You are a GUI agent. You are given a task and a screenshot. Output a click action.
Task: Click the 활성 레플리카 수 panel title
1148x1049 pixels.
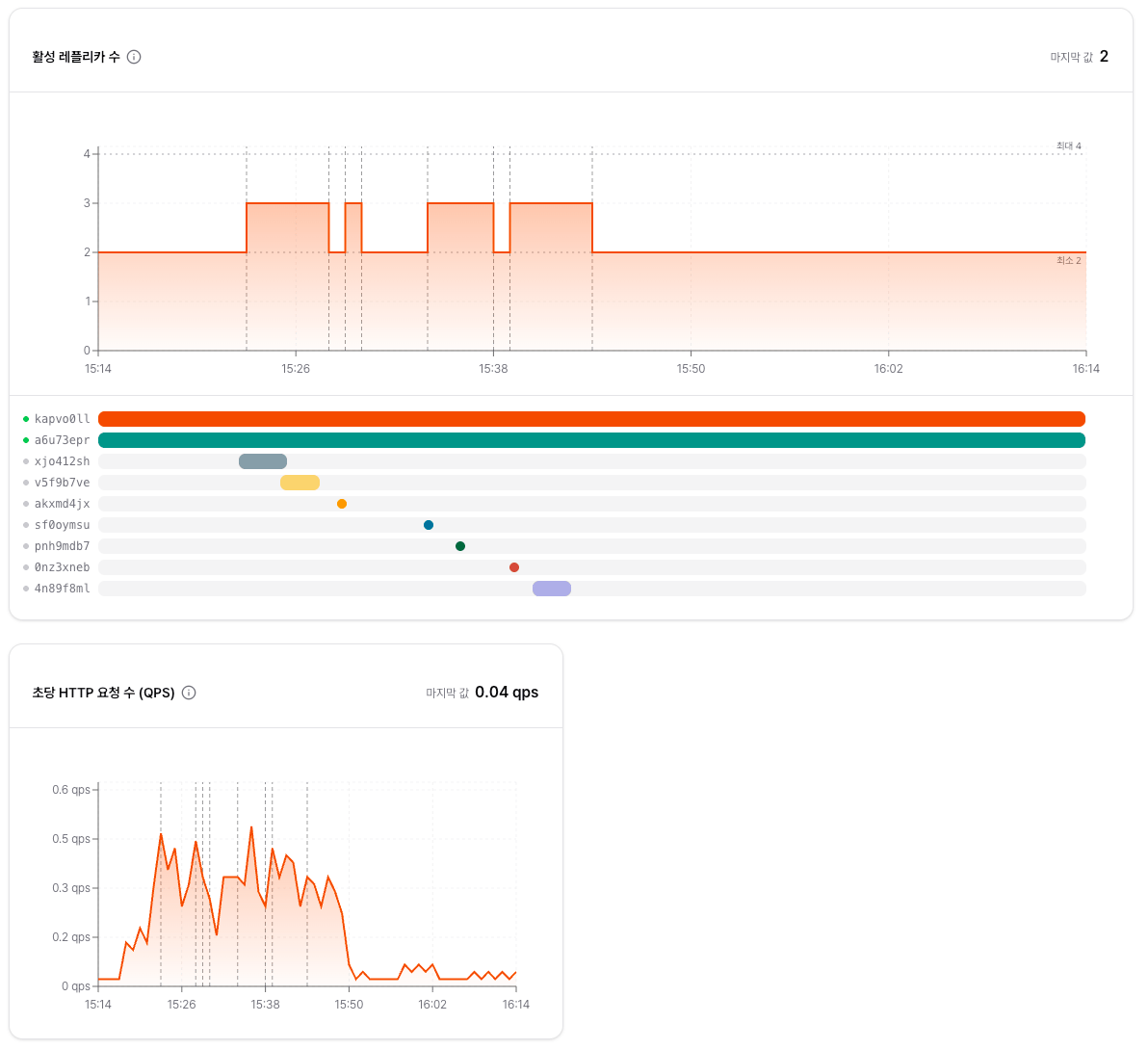76,57
